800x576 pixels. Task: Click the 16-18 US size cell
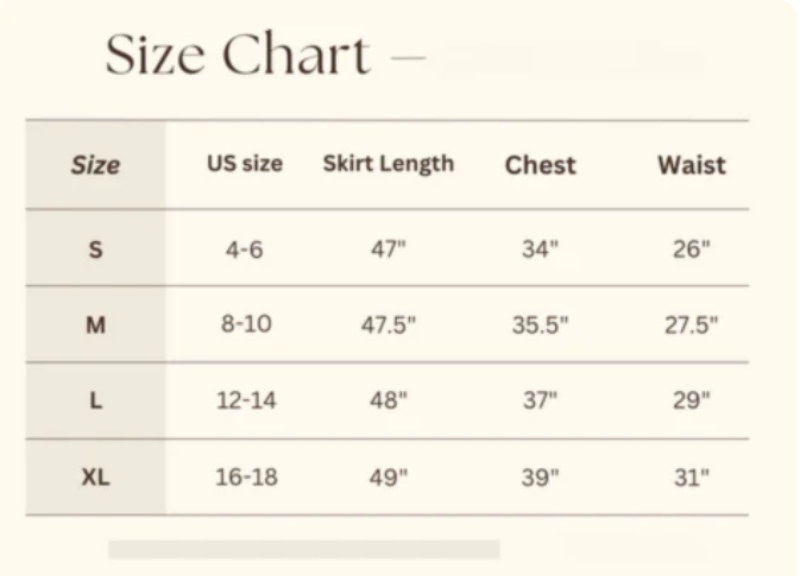pos(246,478)
